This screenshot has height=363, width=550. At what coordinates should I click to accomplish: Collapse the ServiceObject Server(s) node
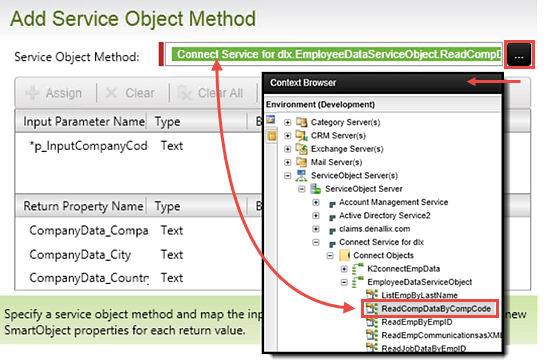tap(288, 175)
